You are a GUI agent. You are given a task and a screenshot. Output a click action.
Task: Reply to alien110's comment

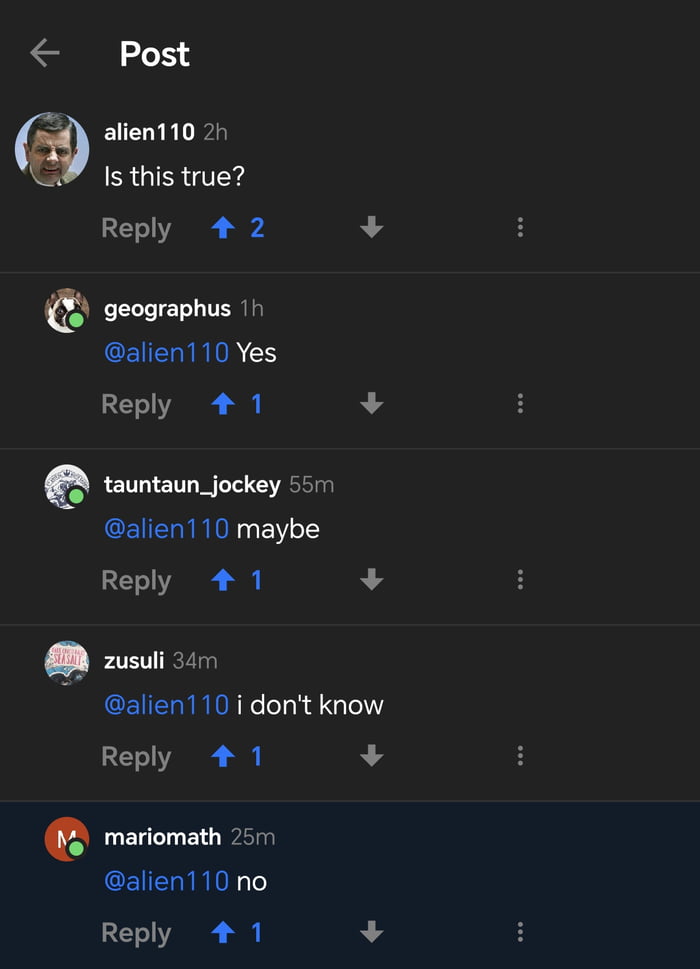(136, 228)
